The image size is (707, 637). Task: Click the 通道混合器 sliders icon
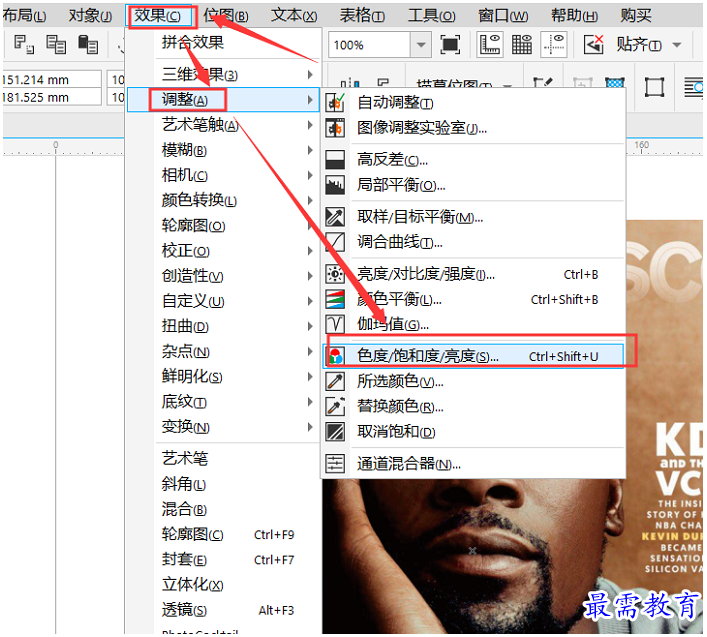(x=335, y=464)
